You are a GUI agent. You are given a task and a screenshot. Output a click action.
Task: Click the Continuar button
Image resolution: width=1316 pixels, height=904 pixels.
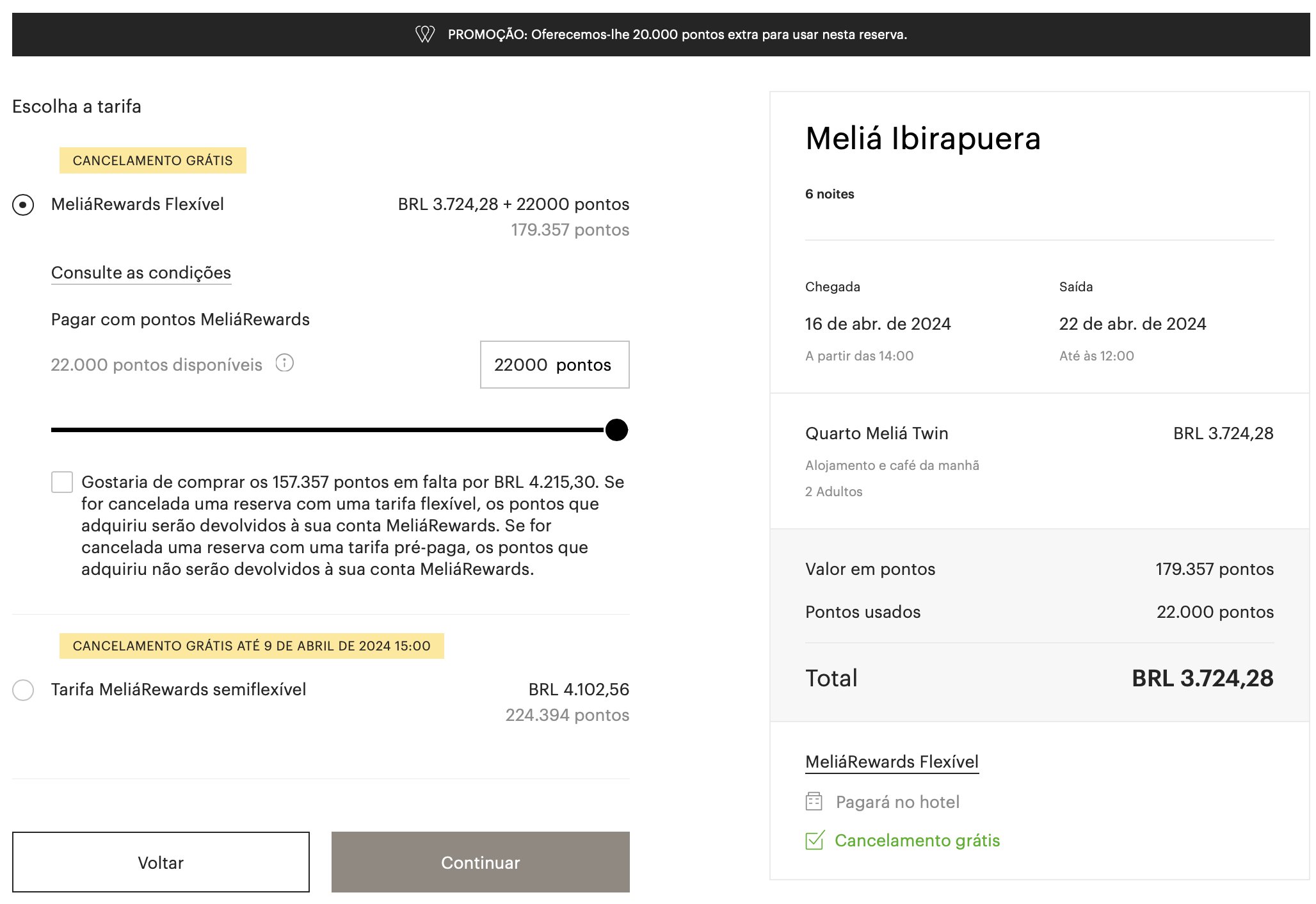coord(480,862)
